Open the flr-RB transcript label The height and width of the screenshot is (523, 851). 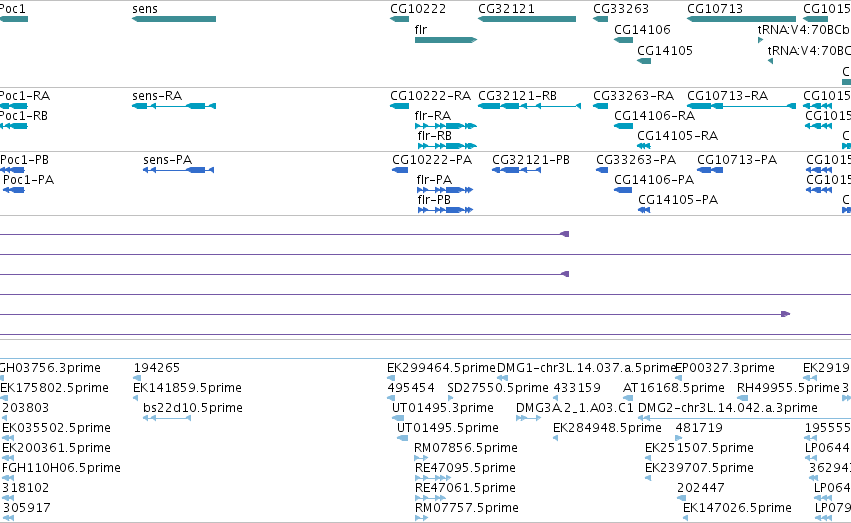pos(435,136)
